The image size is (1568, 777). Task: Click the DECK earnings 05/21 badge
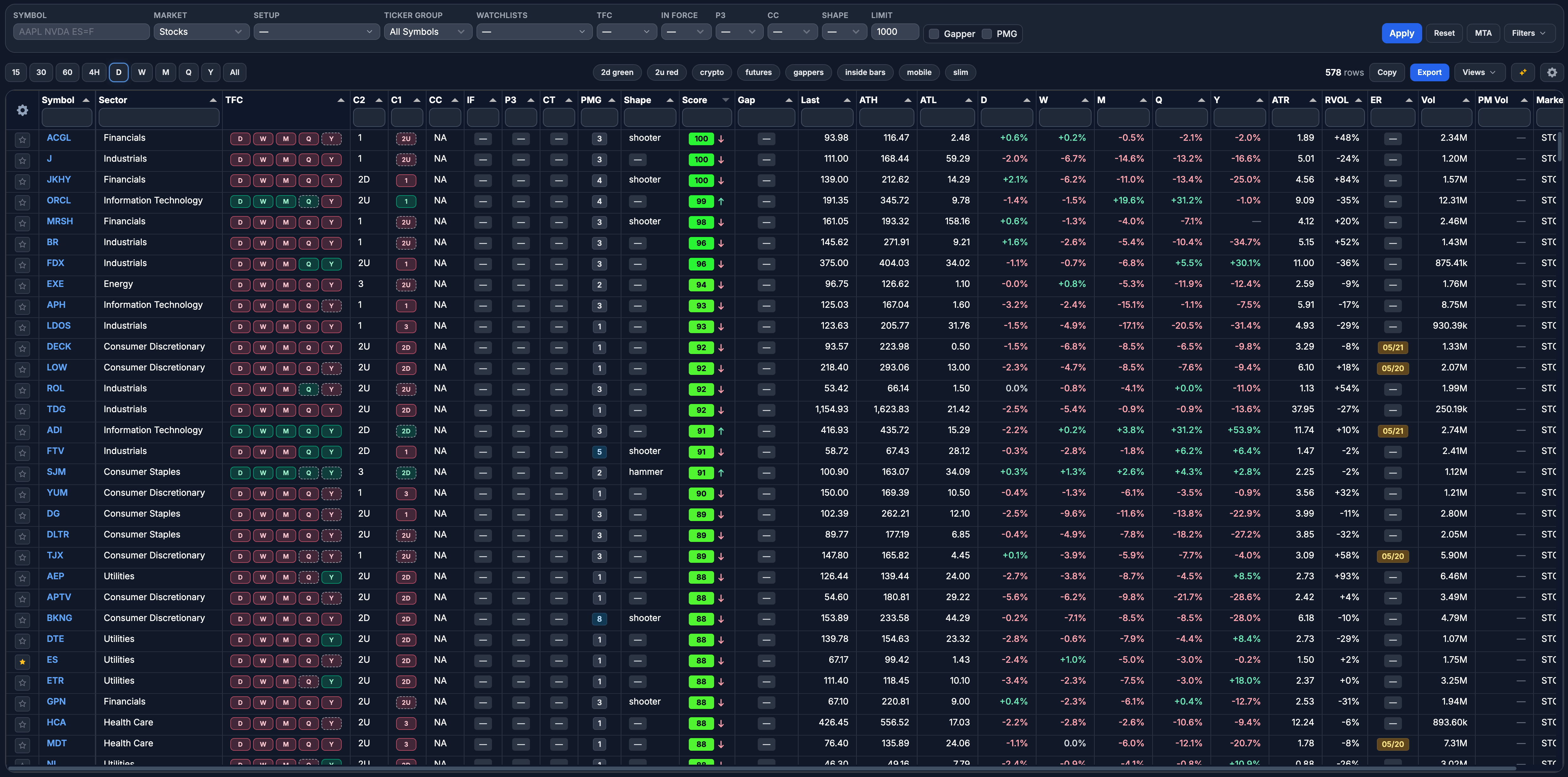coord(1392,348)
